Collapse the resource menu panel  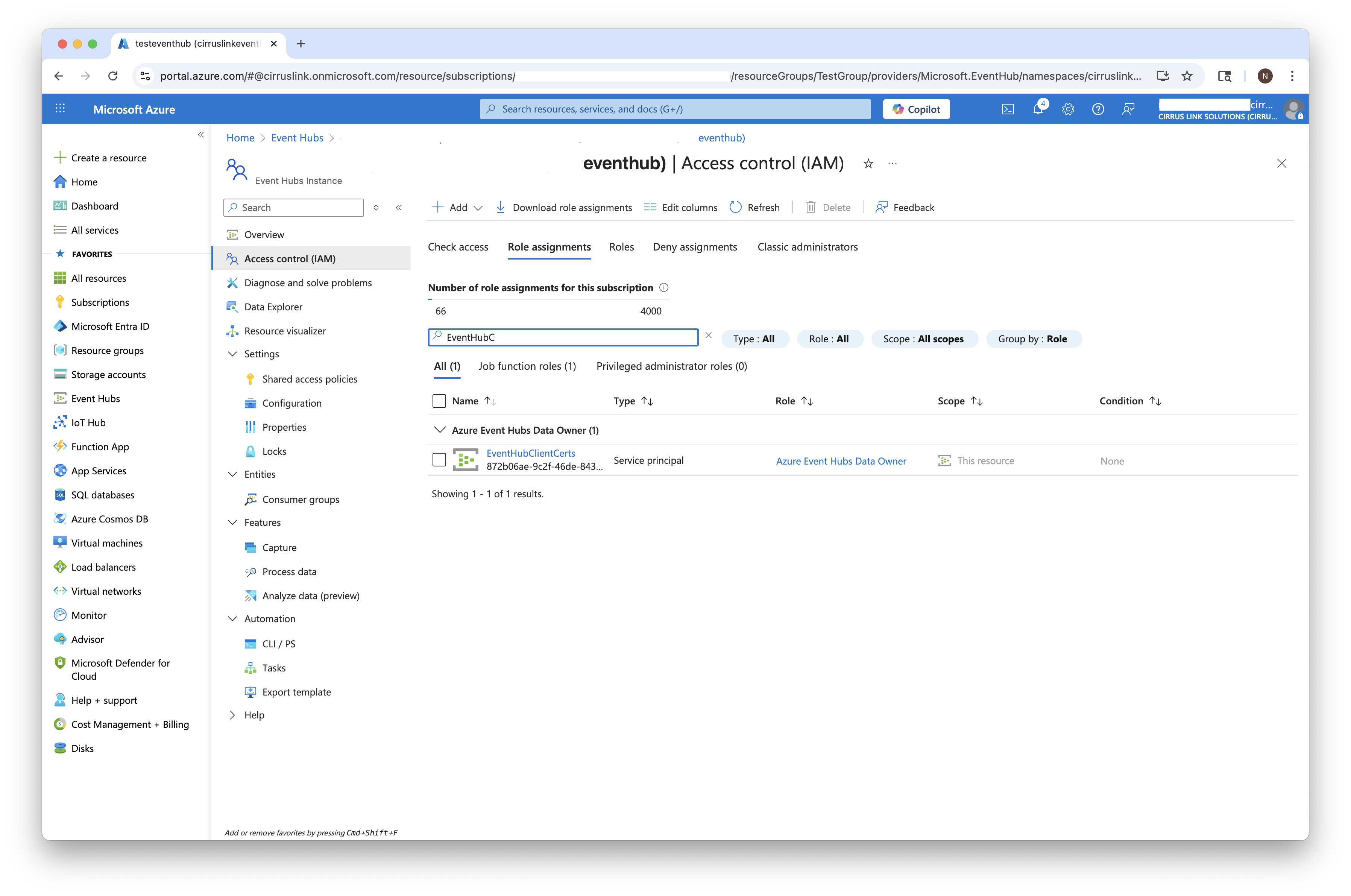(x=399, y=207)
